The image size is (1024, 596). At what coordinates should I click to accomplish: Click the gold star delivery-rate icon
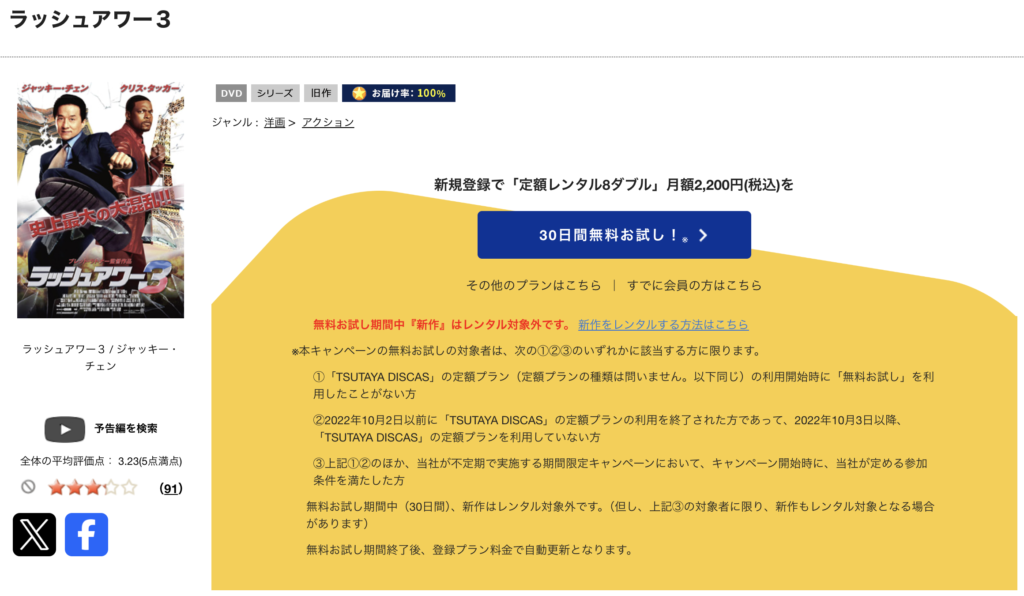coord(358,93)
